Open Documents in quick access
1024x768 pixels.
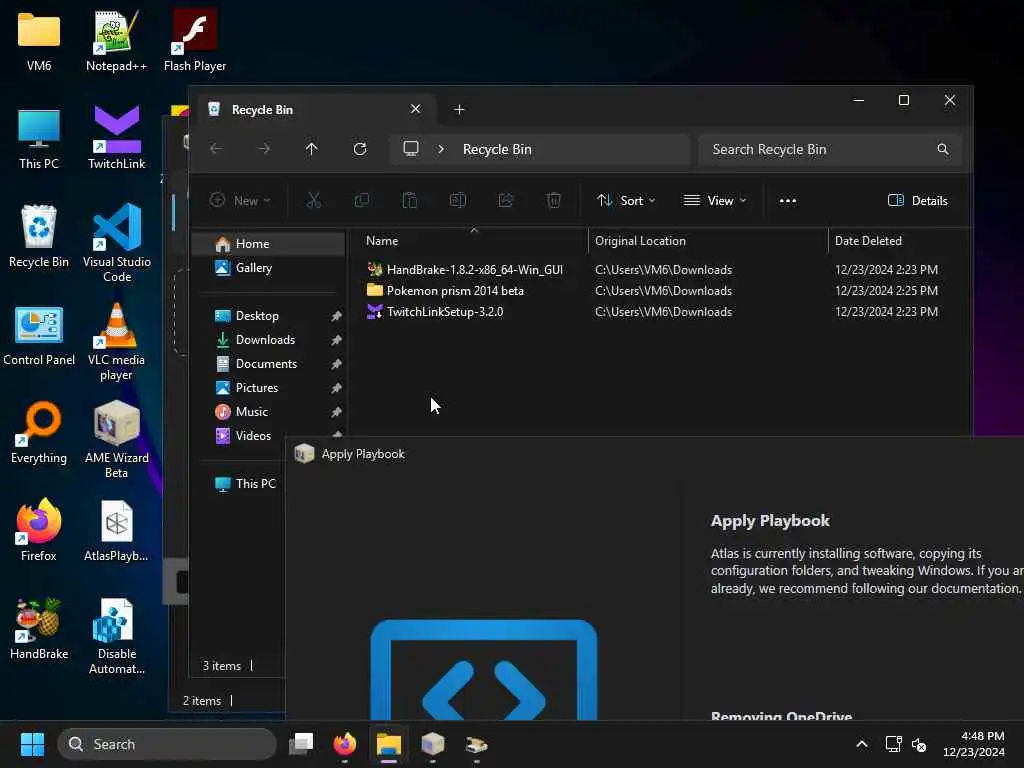click(268, 364)
